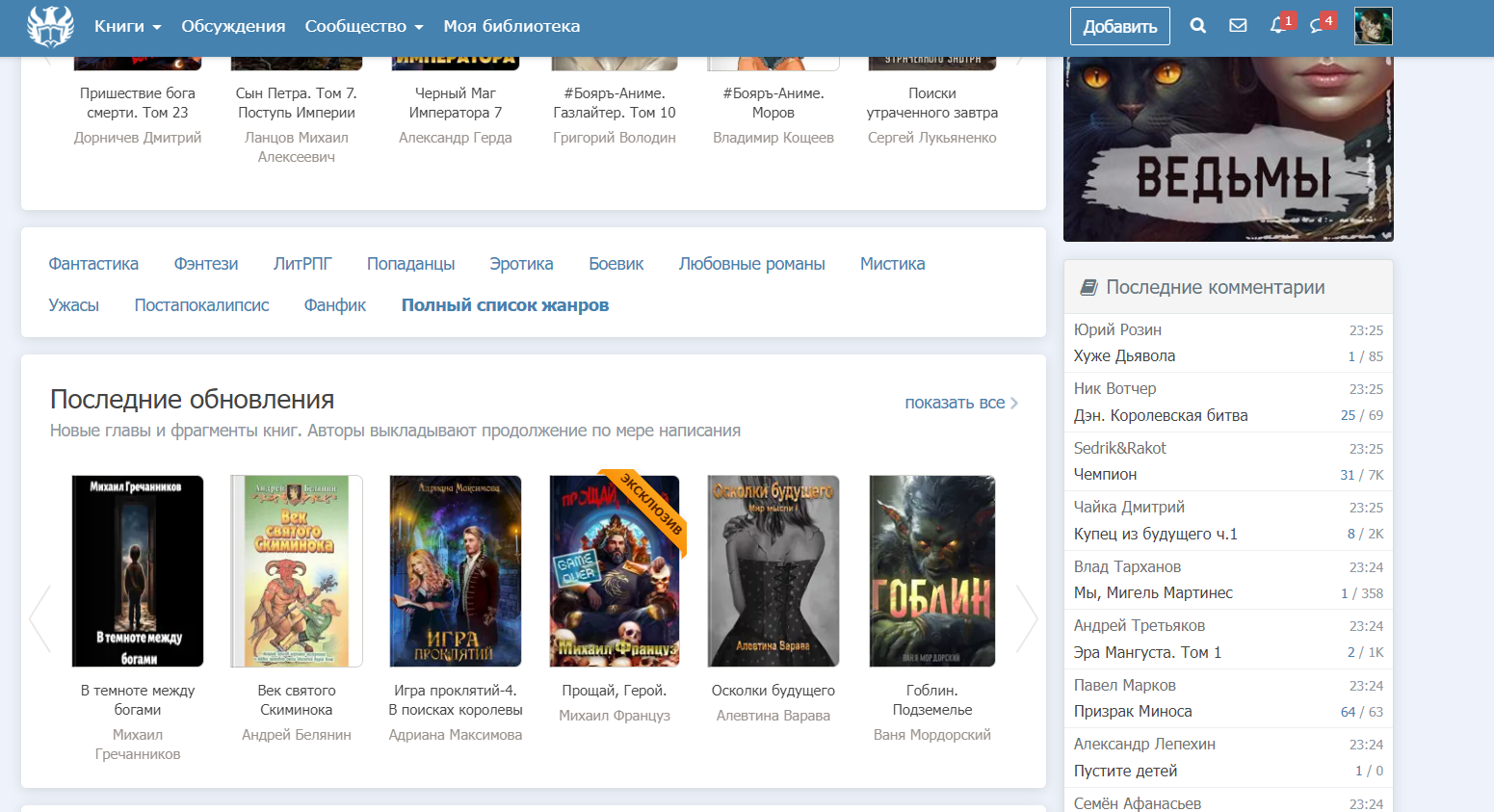Open author Адриана Максимова
Screen dimensions: 1494x812
click(456, 735)
